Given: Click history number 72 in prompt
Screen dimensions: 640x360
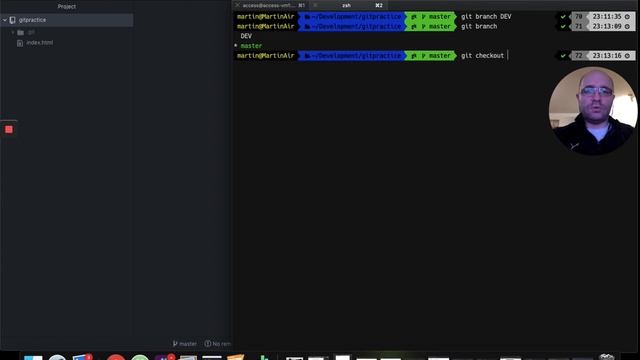Looking at the screenshot, I should [x=578, y=56].
